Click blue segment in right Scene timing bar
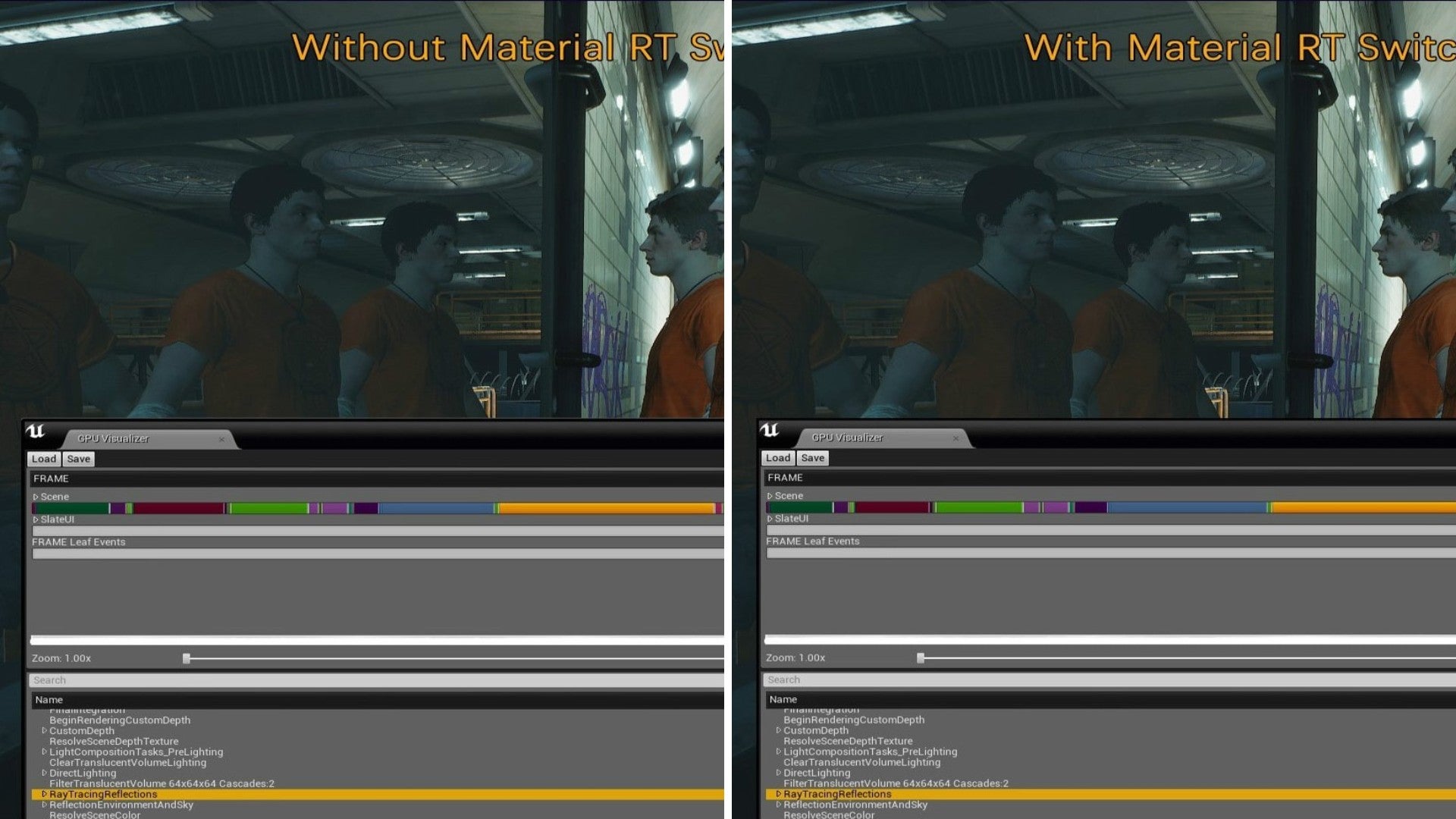The height and width of the screenshot is (819, 1456). pyautogui.click(x=1187, y=507)
